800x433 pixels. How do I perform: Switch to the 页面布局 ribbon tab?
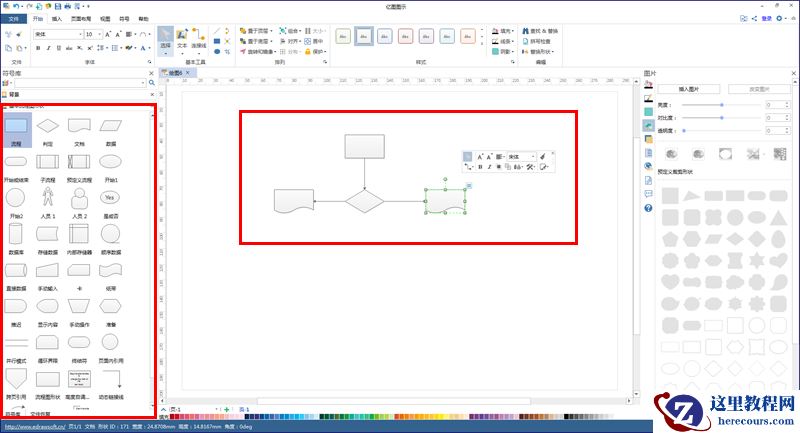(81, 19)
